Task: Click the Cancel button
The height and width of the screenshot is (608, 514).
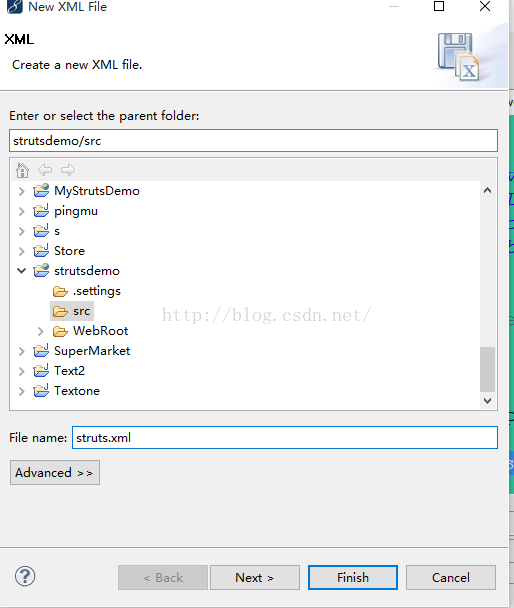Action: (x=451, y=577)
